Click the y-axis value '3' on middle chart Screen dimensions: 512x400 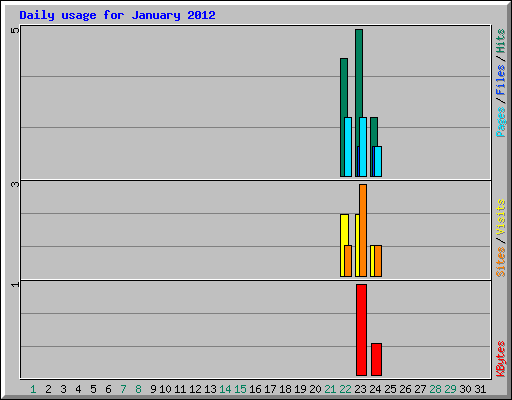15,184
